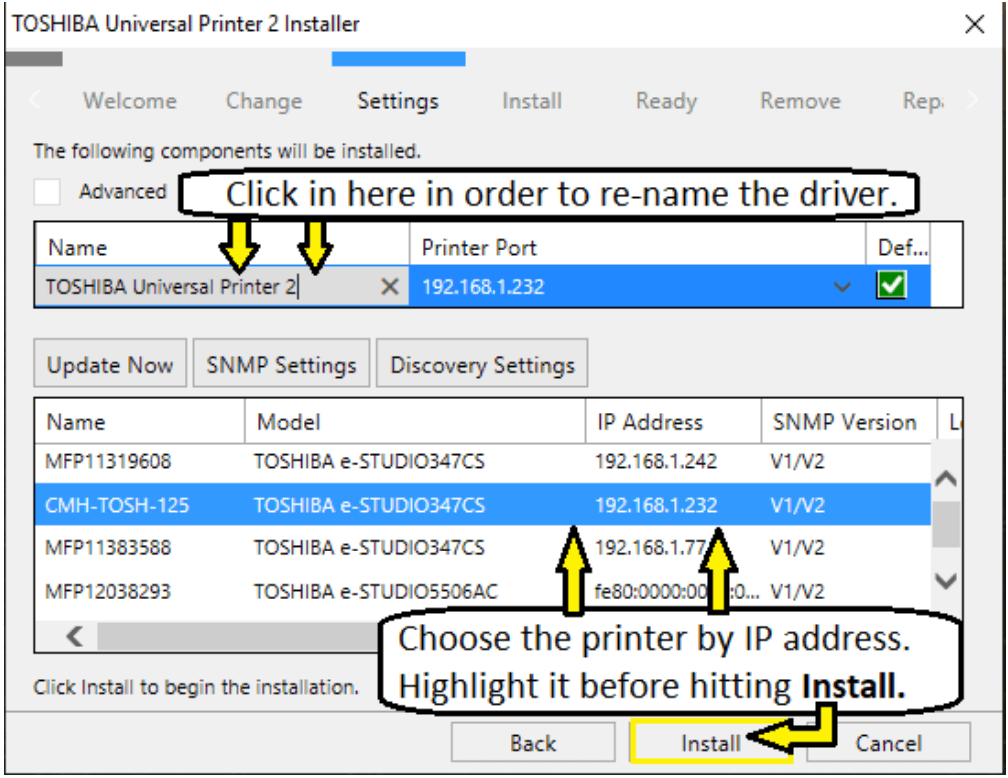The width and height of the screenshot is (1008, 778).
Task: Sort printers by the IP Address column header
Action: tap(673, 422)
